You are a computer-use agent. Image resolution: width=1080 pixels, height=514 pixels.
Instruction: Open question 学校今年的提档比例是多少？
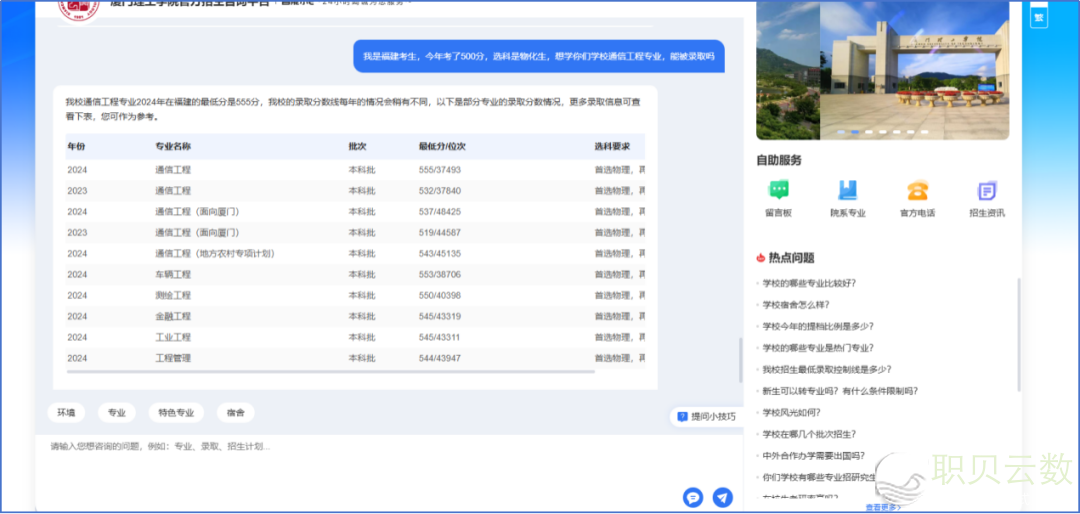pos(818,326)
